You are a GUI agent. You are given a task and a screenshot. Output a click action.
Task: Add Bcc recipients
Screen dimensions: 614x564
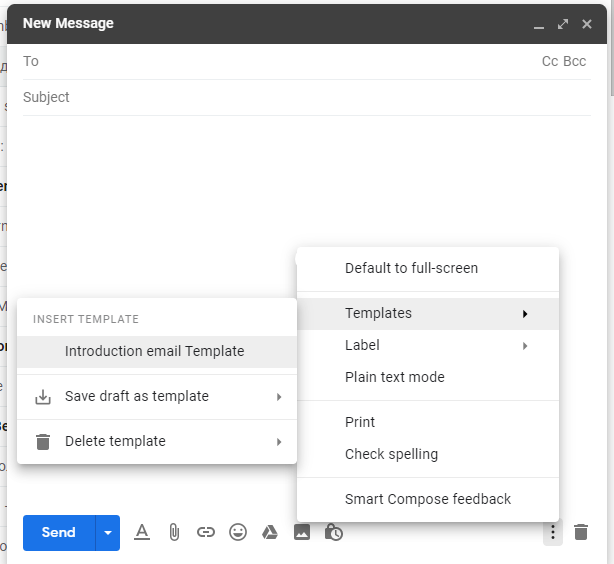click(574, 61)
